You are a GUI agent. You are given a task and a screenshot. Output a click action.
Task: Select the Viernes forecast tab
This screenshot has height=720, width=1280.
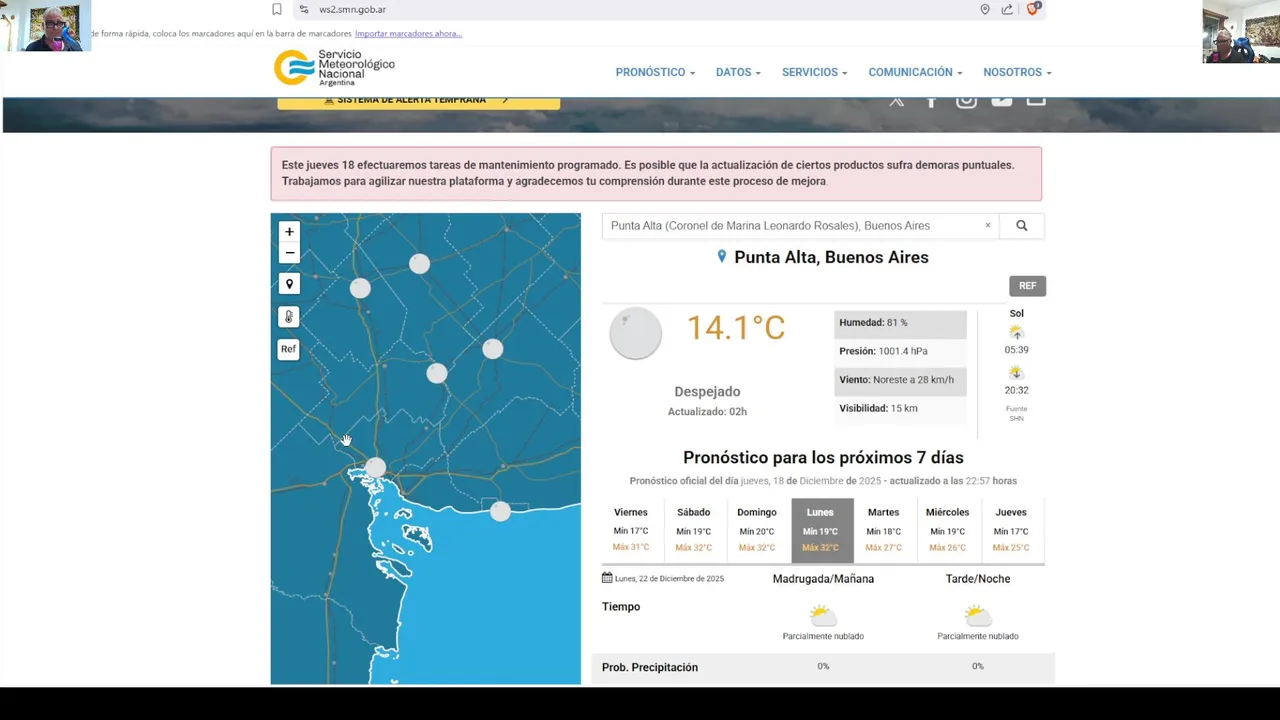pos(631,530)
